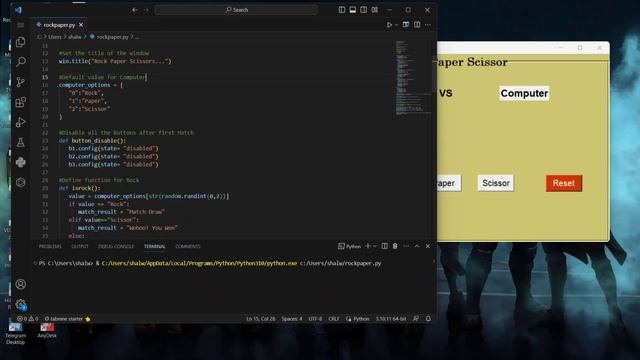Close the rockpaper.py editor tab
The height and width of the screenshot is (360, 640).
tap(81, 25)
